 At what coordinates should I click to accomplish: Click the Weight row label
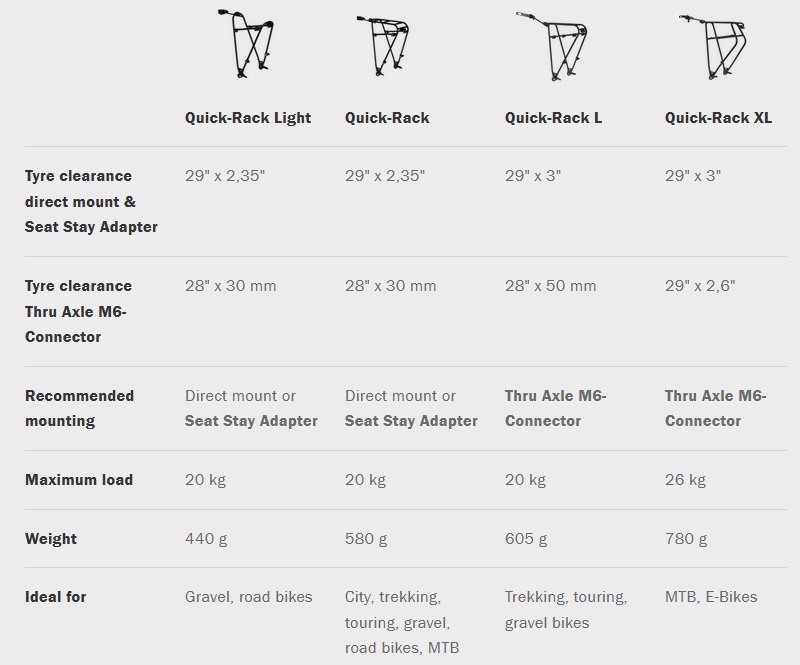[x=51, y=539]
